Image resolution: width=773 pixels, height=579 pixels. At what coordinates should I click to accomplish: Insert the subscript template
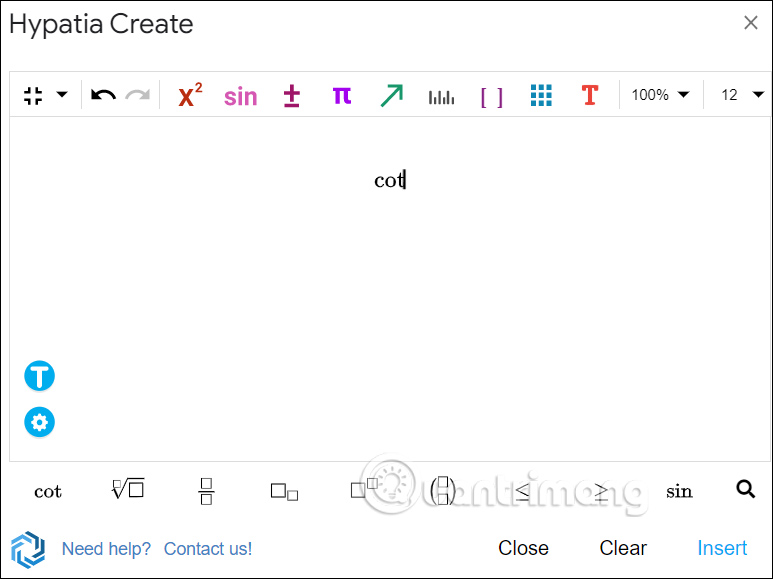point(284,492)
